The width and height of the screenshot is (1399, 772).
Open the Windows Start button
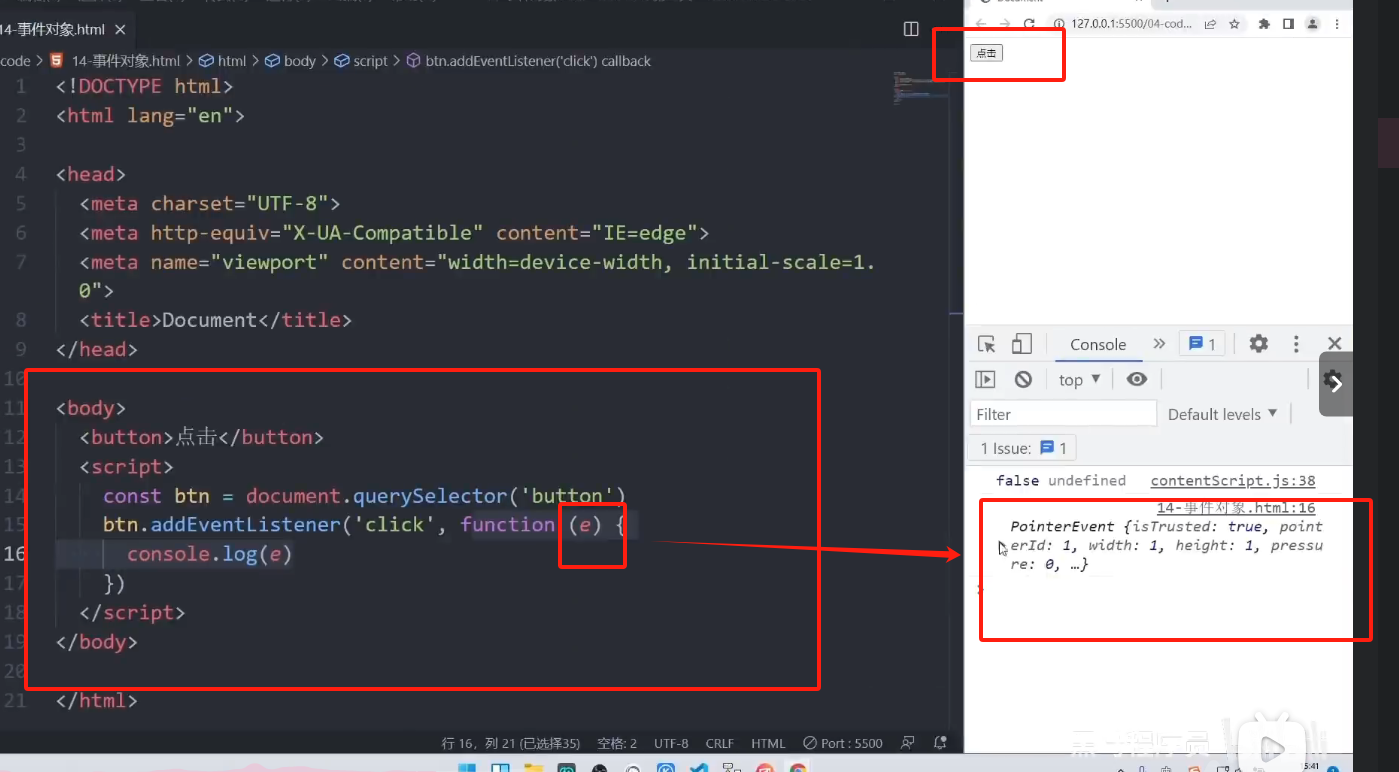pos(466,767)
